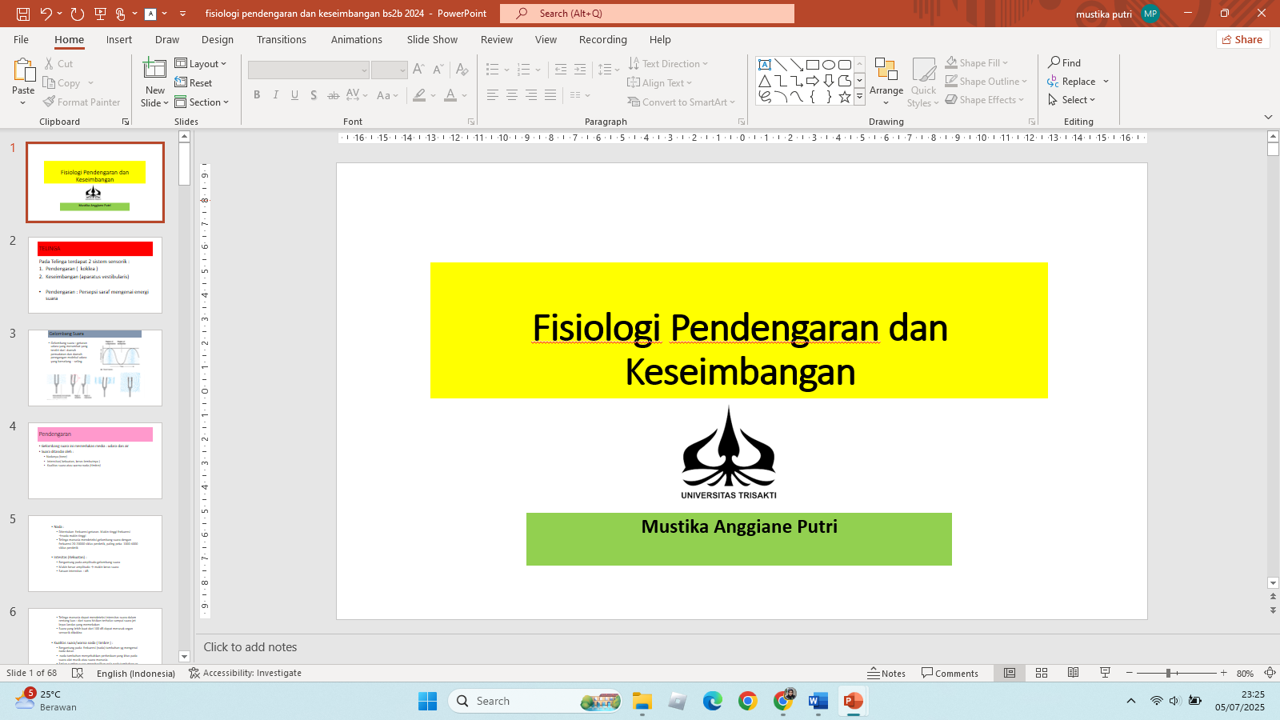
Task: Fit slide to current window icon
Action: (x=1270, y=673)
